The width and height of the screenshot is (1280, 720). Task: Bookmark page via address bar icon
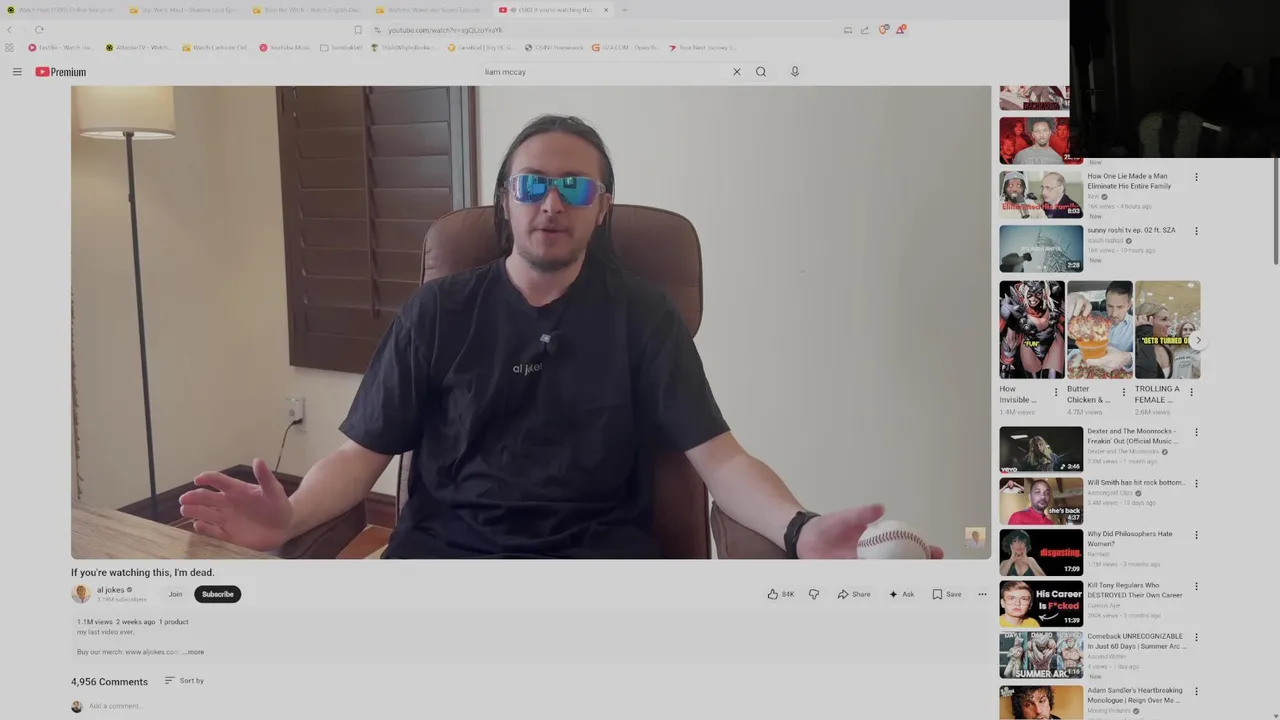[x=358, y=30]
